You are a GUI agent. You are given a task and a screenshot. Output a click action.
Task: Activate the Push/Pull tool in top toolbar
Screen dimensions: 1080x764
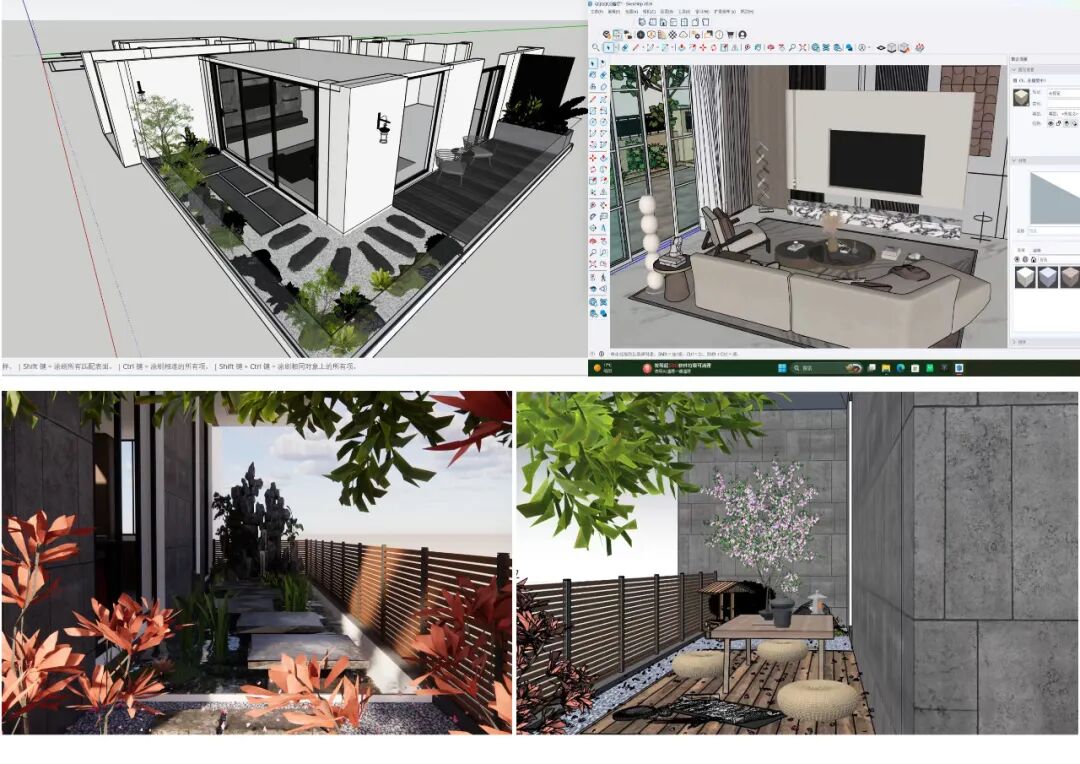pos(681,48)
